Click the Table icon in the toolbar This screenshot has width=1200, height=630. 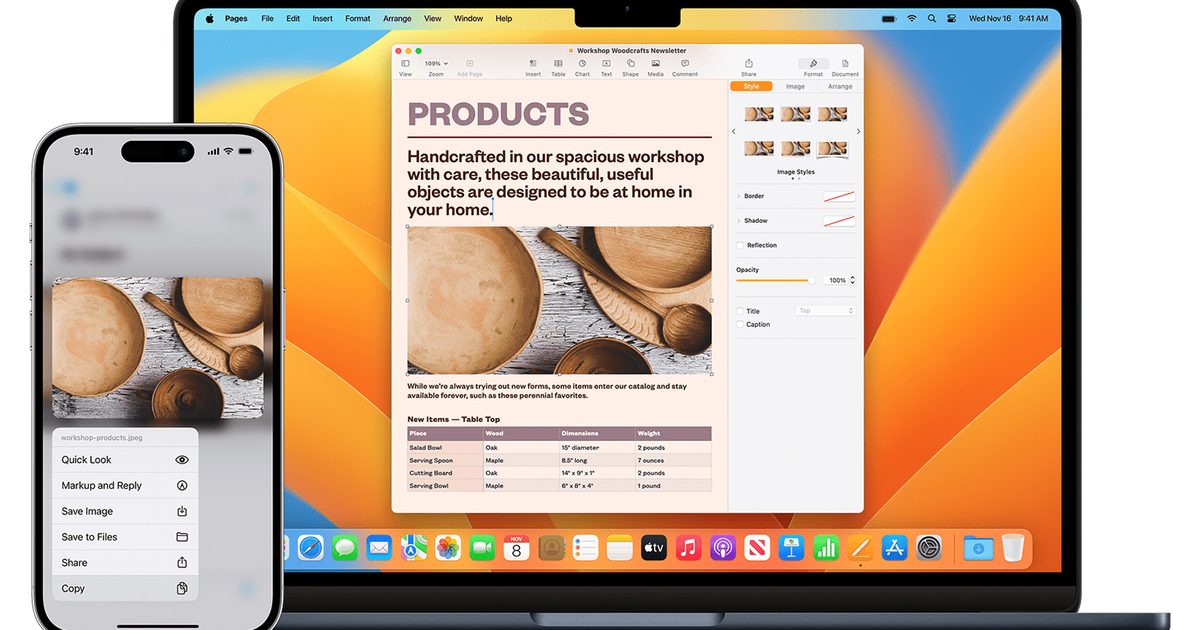click(557, 62)
